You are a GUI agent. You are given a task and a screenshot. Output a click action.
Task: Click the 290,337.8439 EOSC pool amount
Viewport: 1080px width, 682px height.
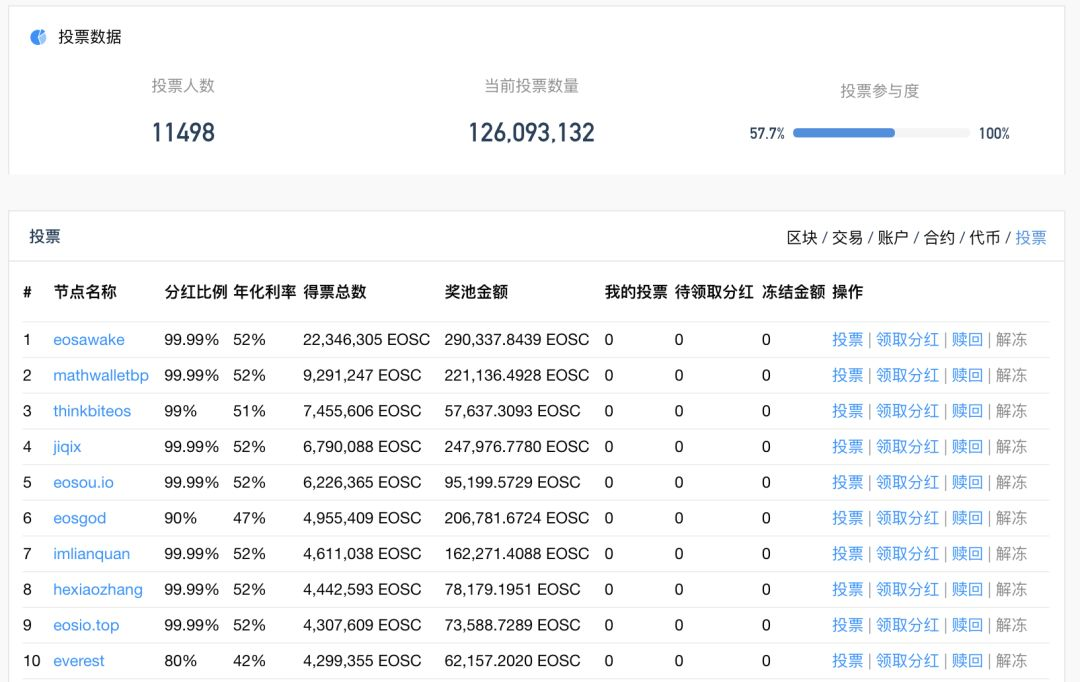coord(517,340)
